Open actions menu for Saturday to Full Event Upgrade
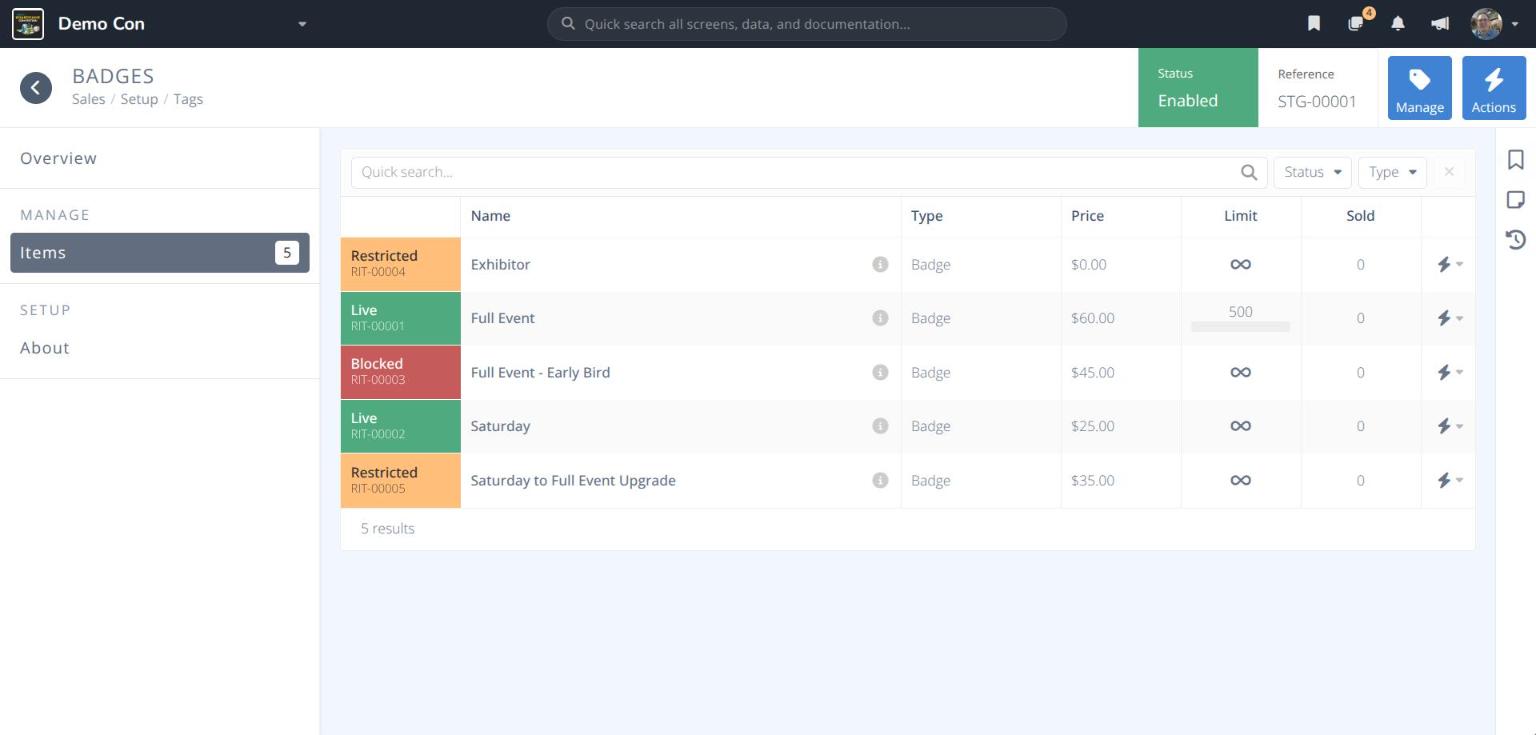 1449,480
